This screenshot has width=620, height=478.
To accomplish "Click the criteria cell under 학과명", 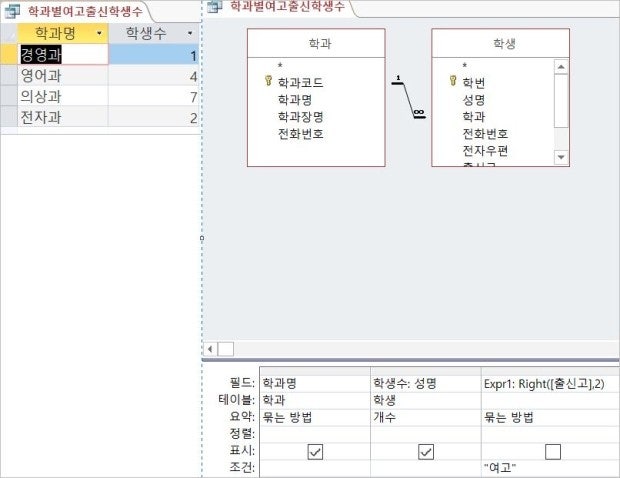I will [x=315, y=468].
